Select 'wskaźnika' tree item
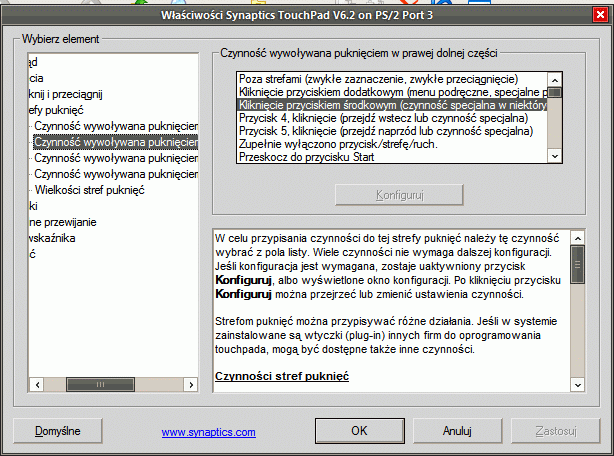Screen dimensions: 614x456 click(52, 238)
